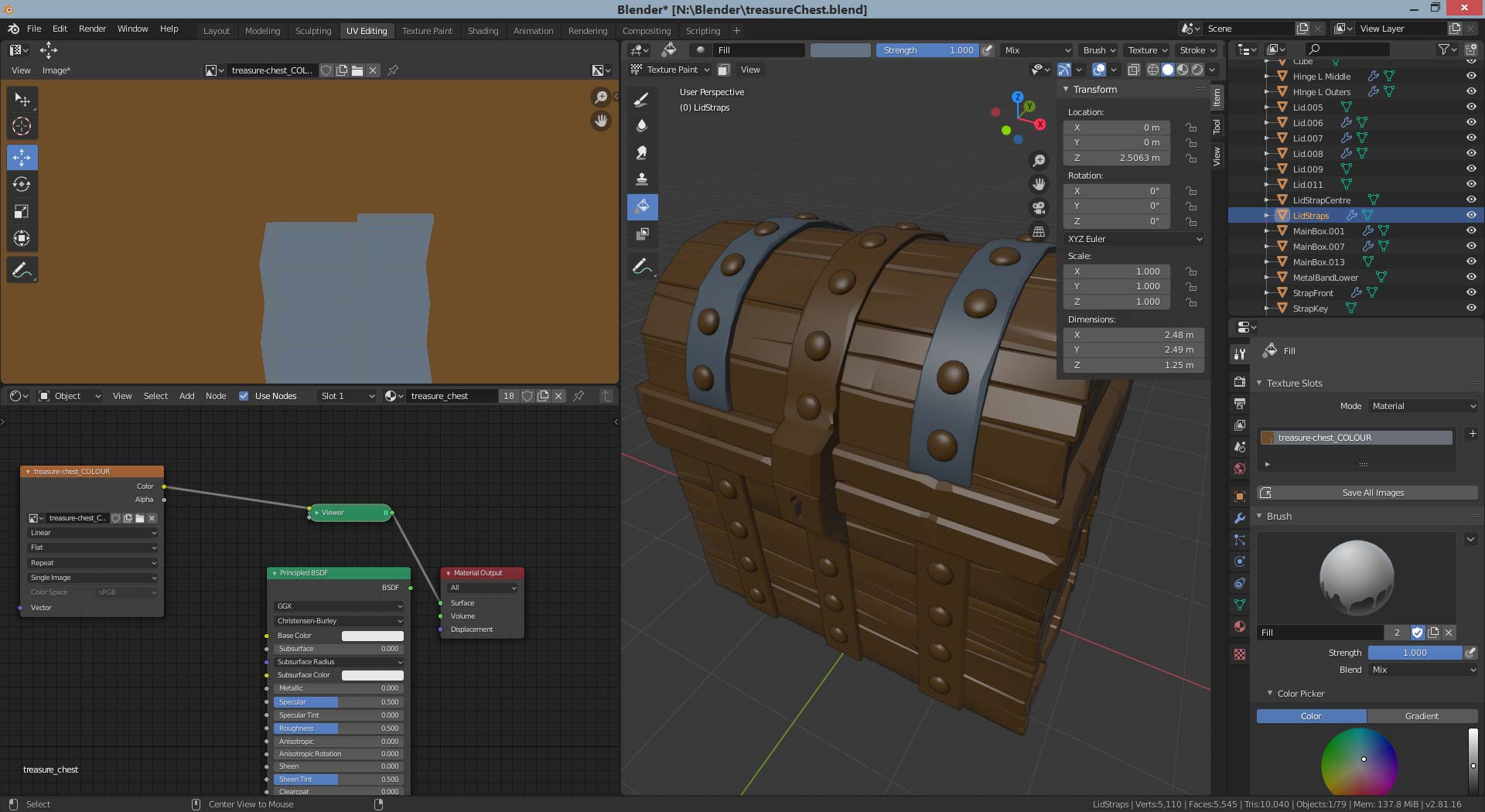
Task: Select the Draw brush tool
Action: [642, 98]
